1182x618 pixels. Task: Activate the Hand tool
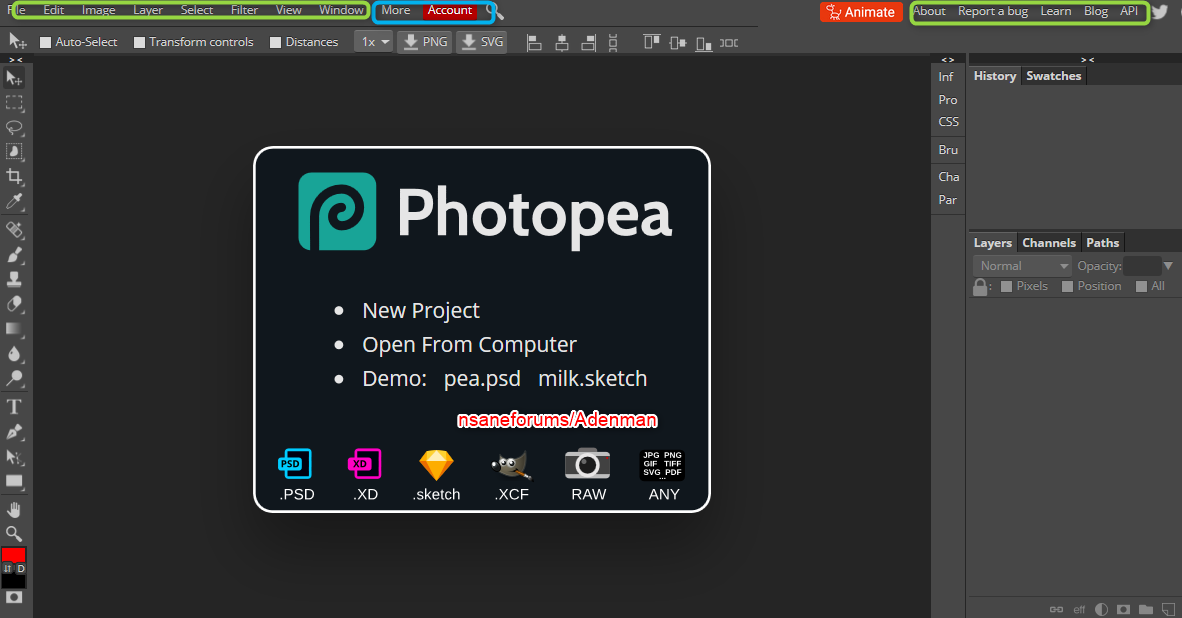point(14,509)
